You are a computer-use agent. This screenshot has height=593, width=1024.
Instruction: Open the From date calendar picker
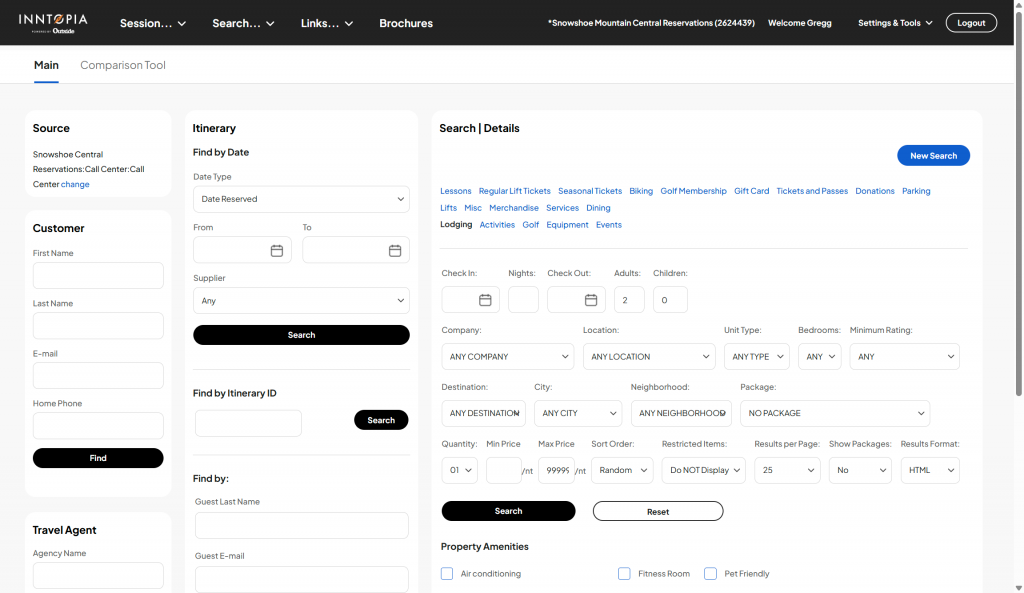pos(277,251)
